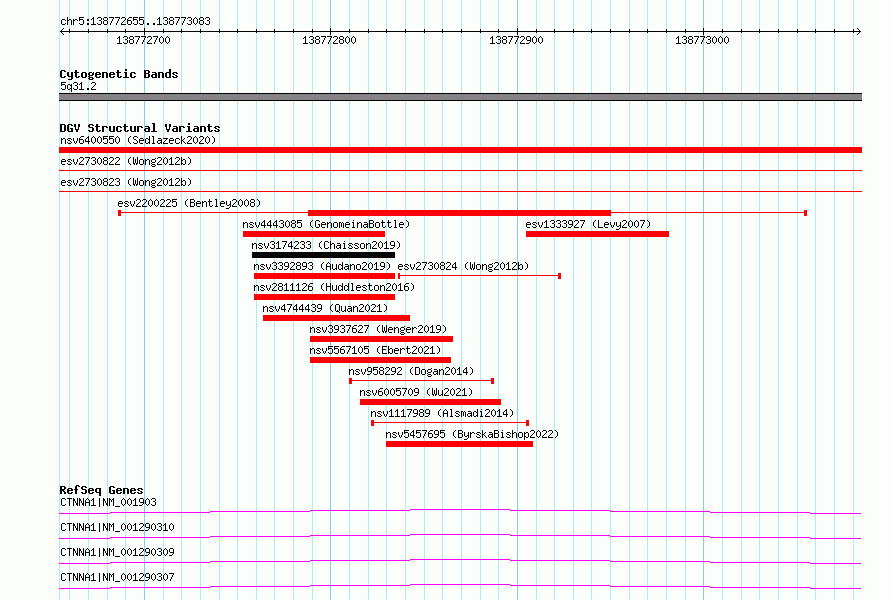Select the red bar under nsv2811126
890x600 pixels.
(324, 297)
